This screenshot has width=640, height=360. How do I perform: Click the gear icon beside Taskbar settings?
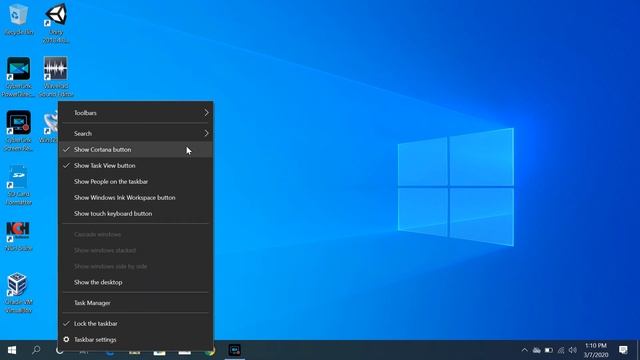(x=66, y=339)
